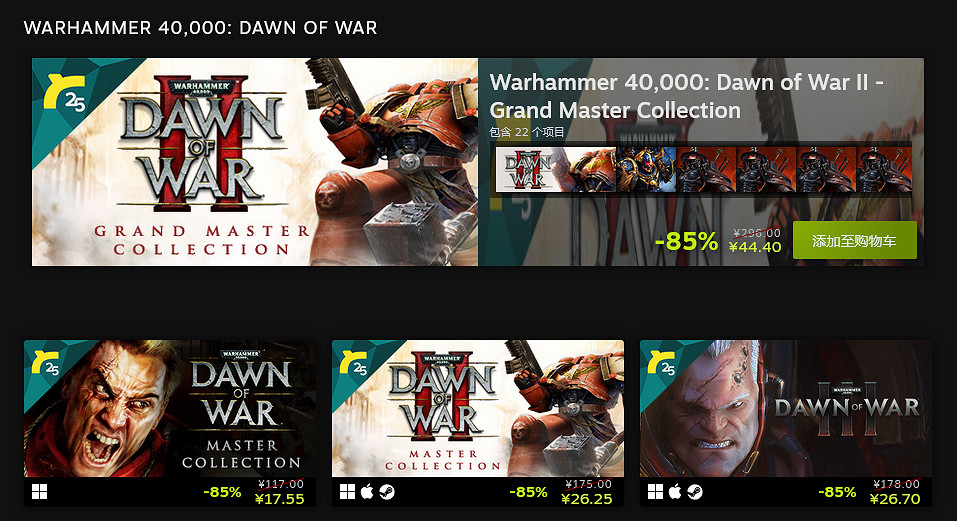Open Dawn of War II Master Collection capsule
Screen dimensions: 957x521
click(x=478, y=408)
